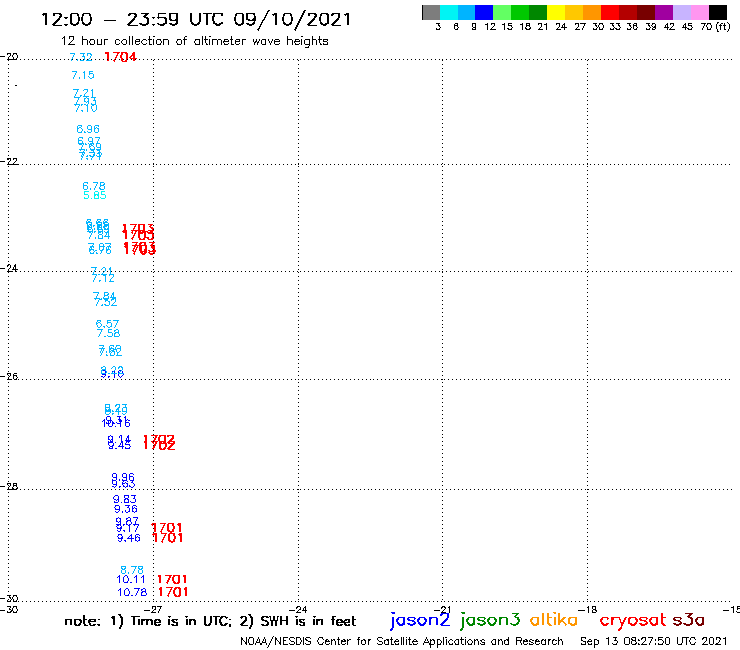Select the wave height value 7.52
This screenshot has height=650, width=740.
(x=106, y=302)
